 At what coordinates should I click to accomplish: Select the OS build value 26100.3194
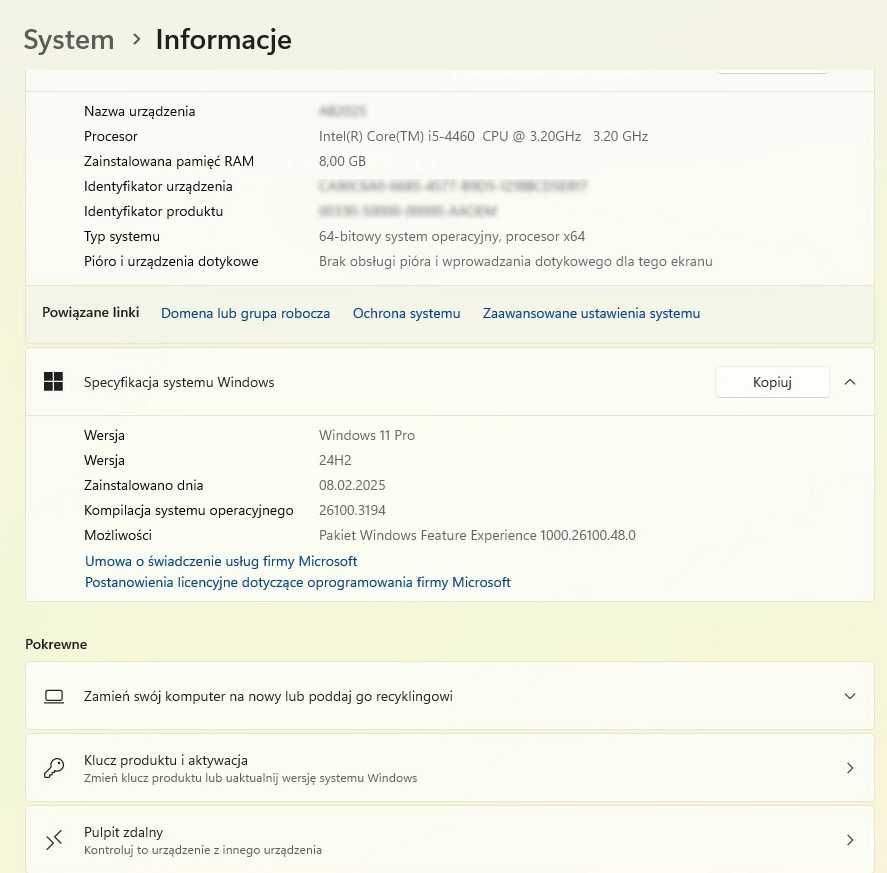tap(352, 510)
